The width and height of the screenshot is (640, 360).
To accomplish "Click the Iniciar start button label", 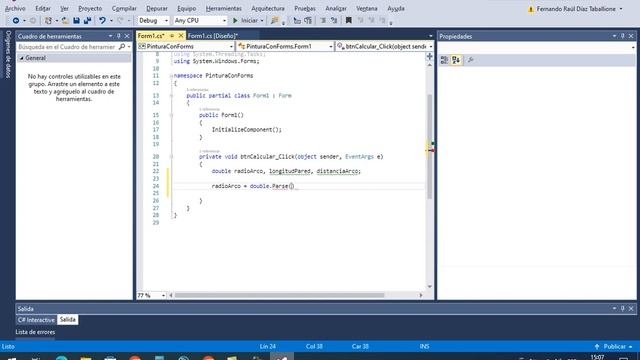I will click(x=249, y=20).
